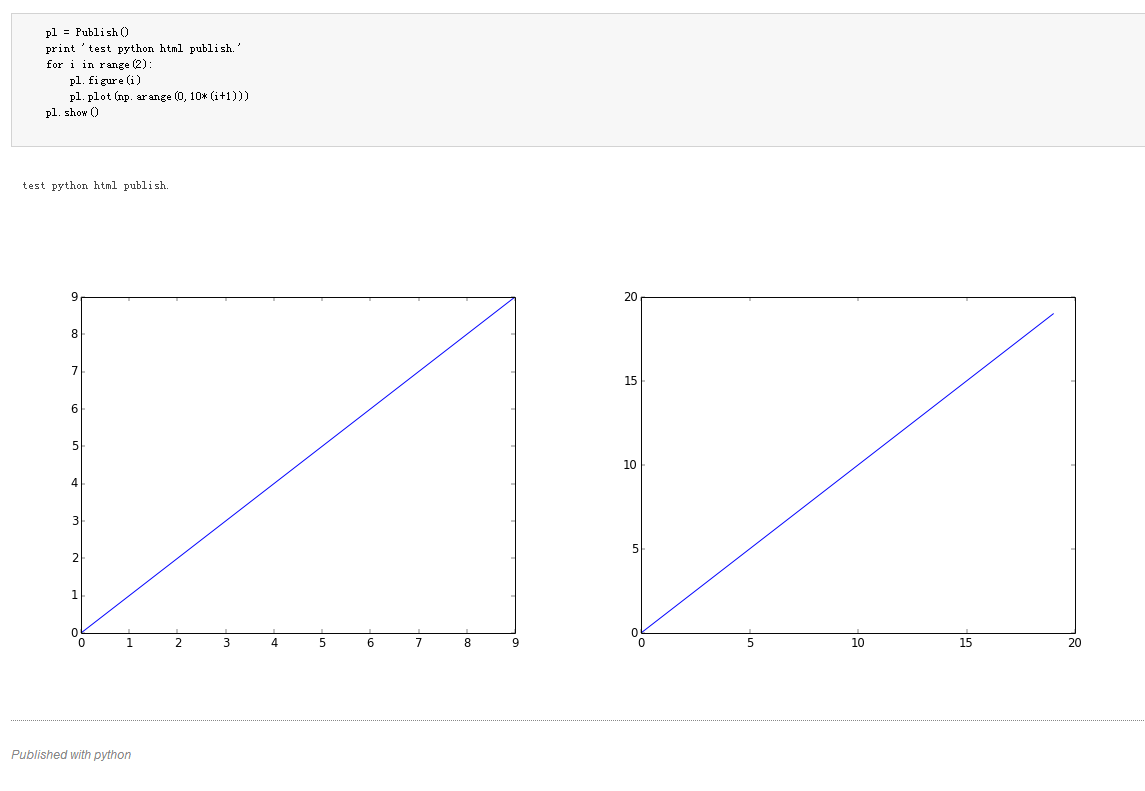This screenshot has height=791, width=1145.
Task: Click the 'pl.show()' code line
Action: pos(72,112)
